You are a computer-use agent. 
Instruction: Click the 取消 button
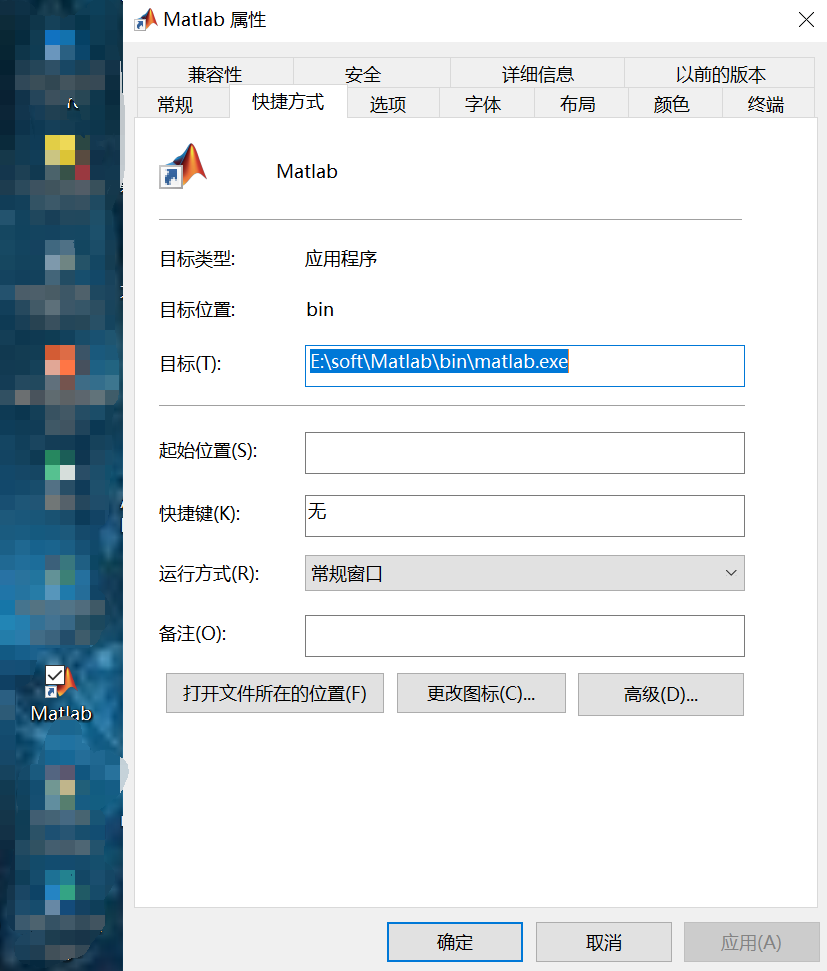pyautogui.click(x=603, y=941)
